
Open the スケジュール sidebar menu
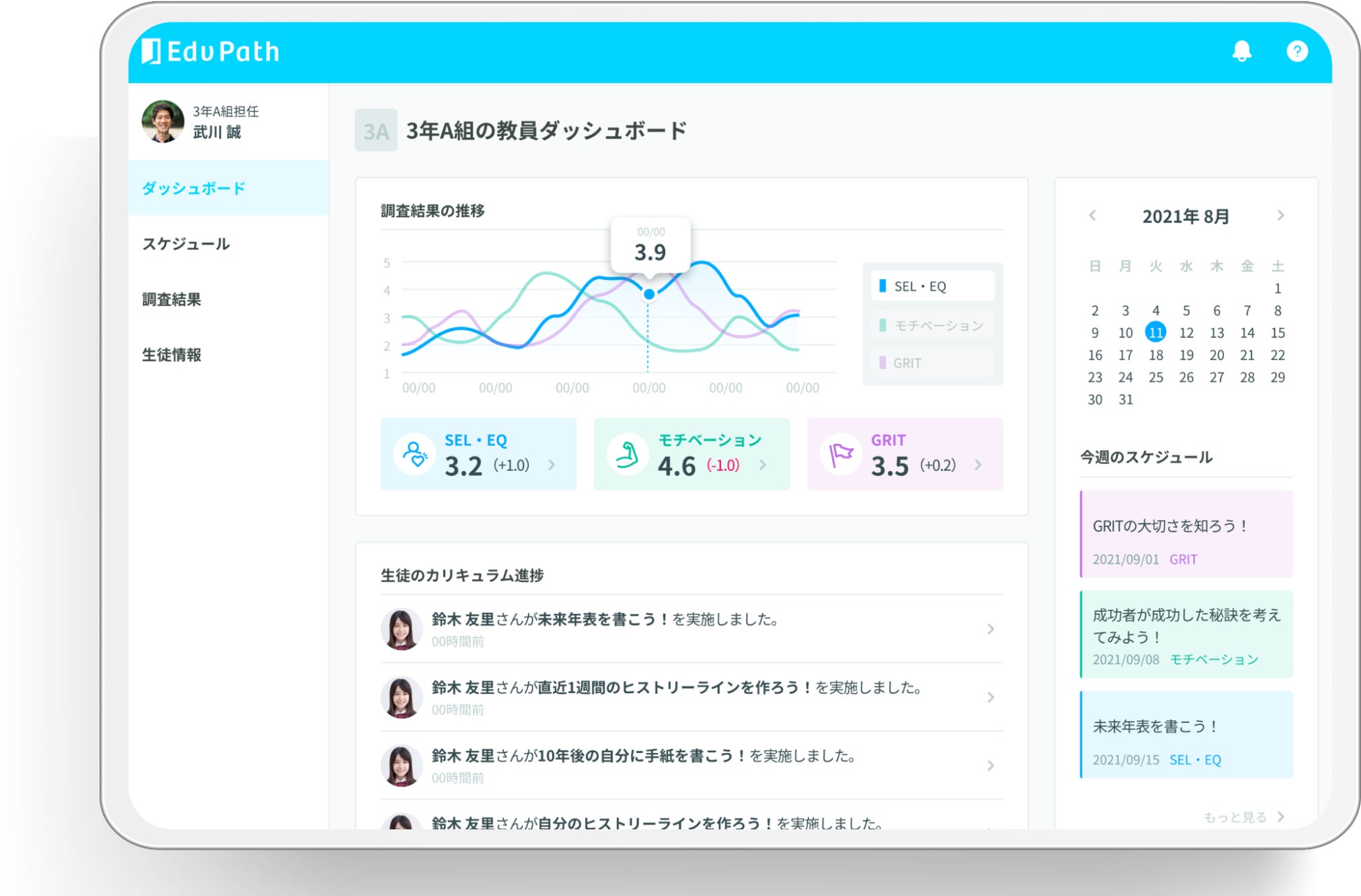pyautogui.click(x=186, y=244)
